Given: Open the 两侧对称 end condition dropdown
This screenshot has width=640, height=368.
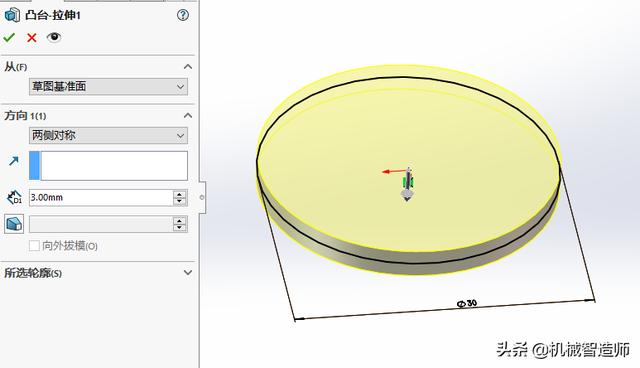Looking at the screenshot, I should tap(108, 135).
